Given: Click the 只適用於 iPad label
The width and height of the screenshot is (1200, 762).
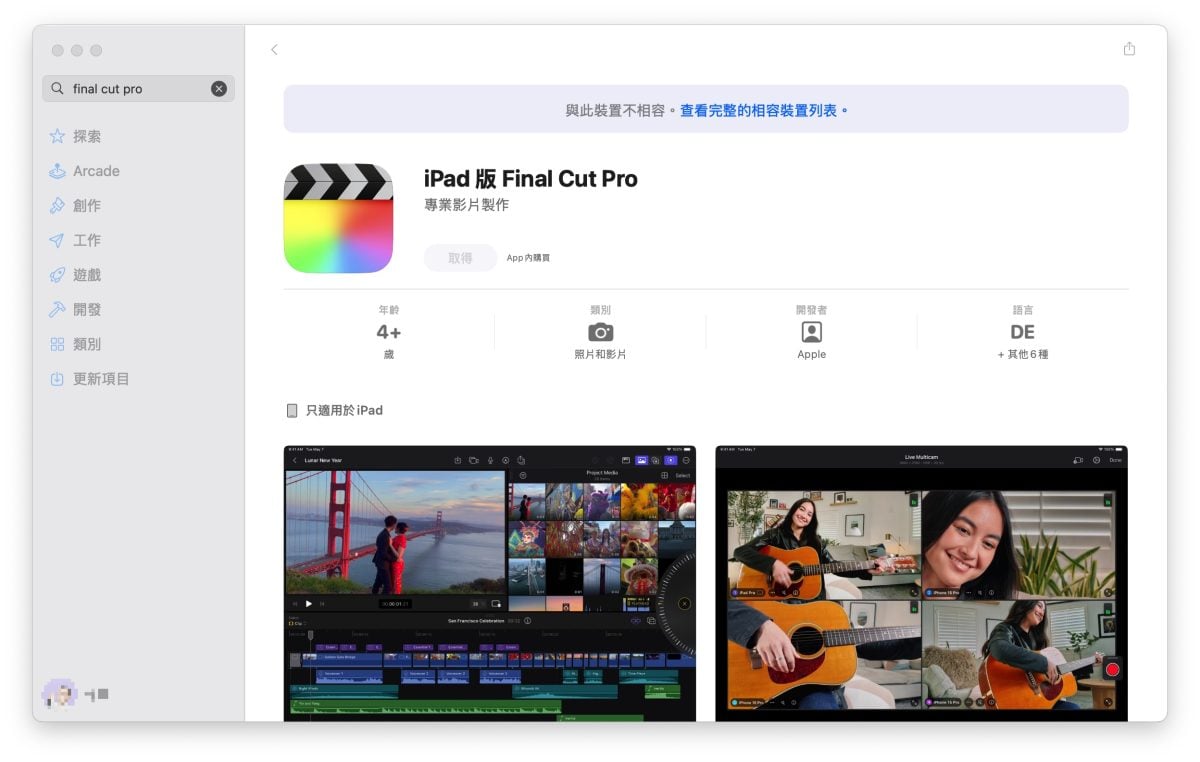Looking at the screenshot, I should 344,410.
